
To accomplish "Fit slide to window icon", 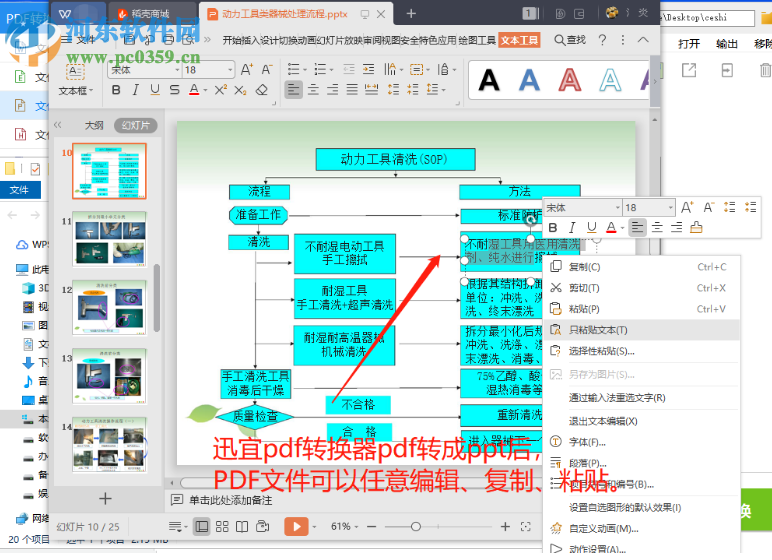I will tap(526, 527).
